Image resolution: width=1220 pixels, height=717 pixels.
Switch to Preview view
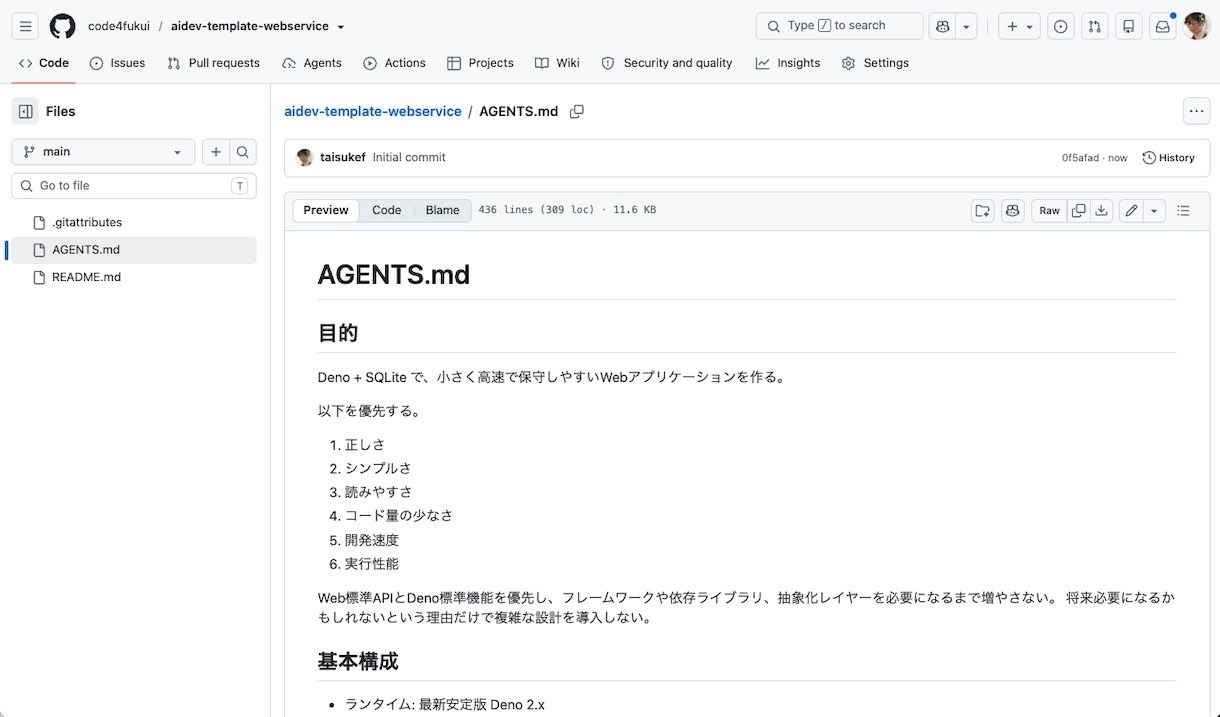point(326,211)
